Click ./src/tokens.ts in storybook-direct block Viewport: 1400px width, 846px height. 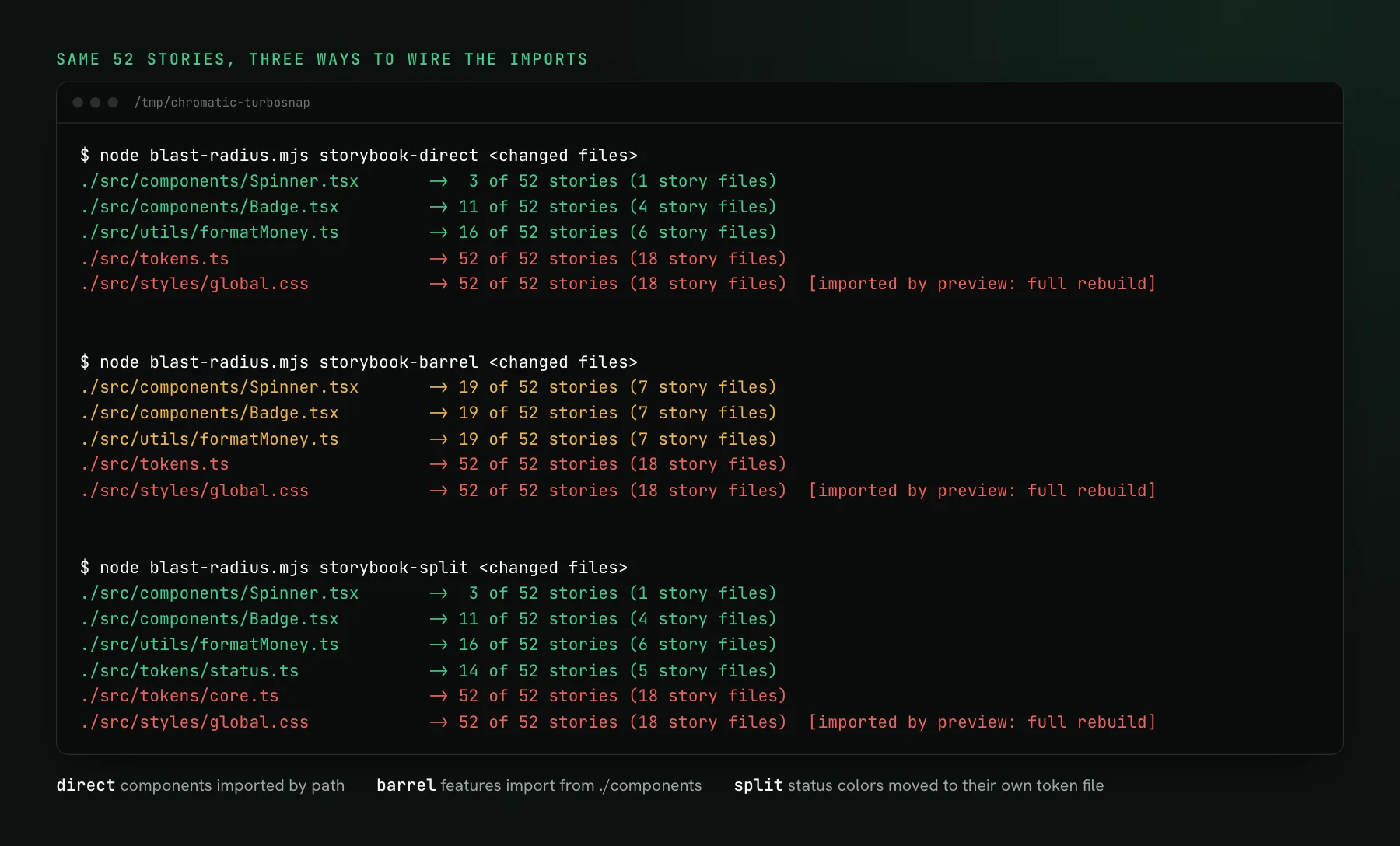(x=154, y=259)
